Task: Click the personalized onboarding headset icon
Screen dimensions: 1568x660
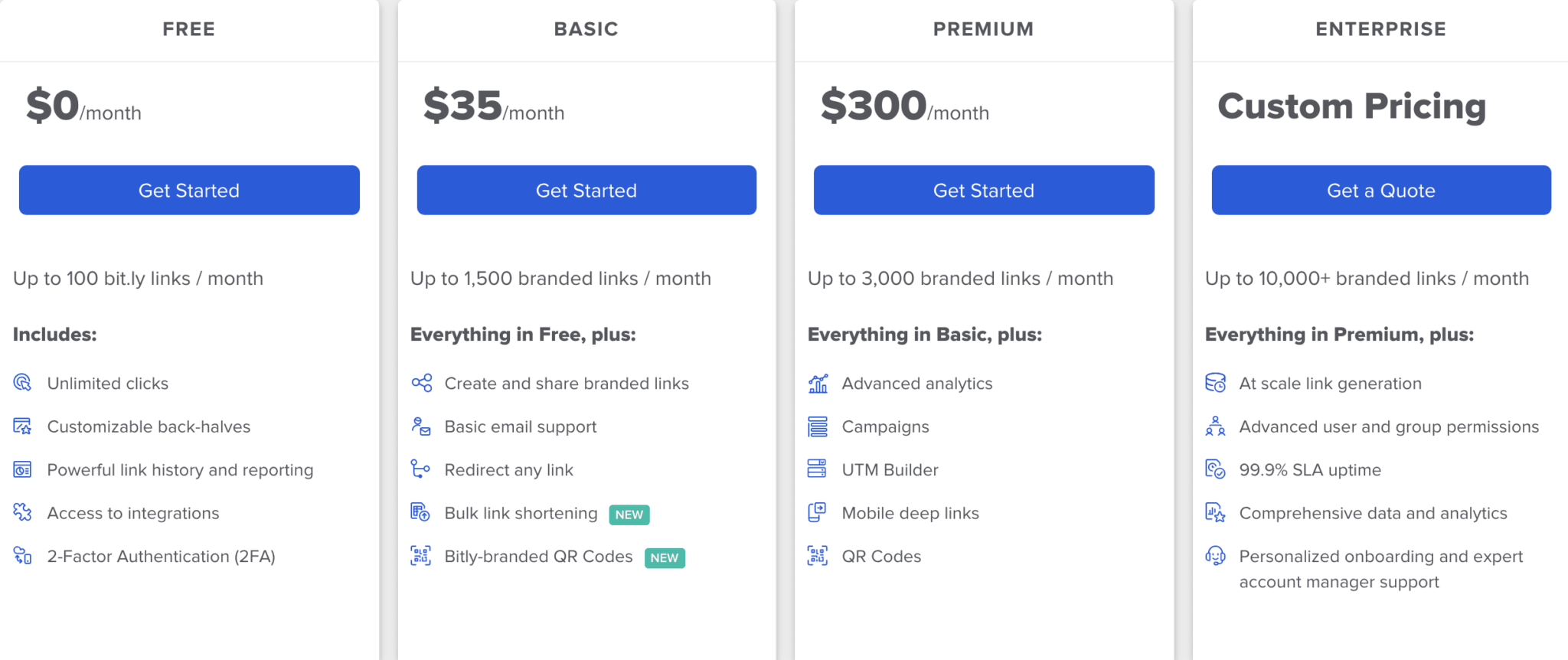Action: point(1215,556)
